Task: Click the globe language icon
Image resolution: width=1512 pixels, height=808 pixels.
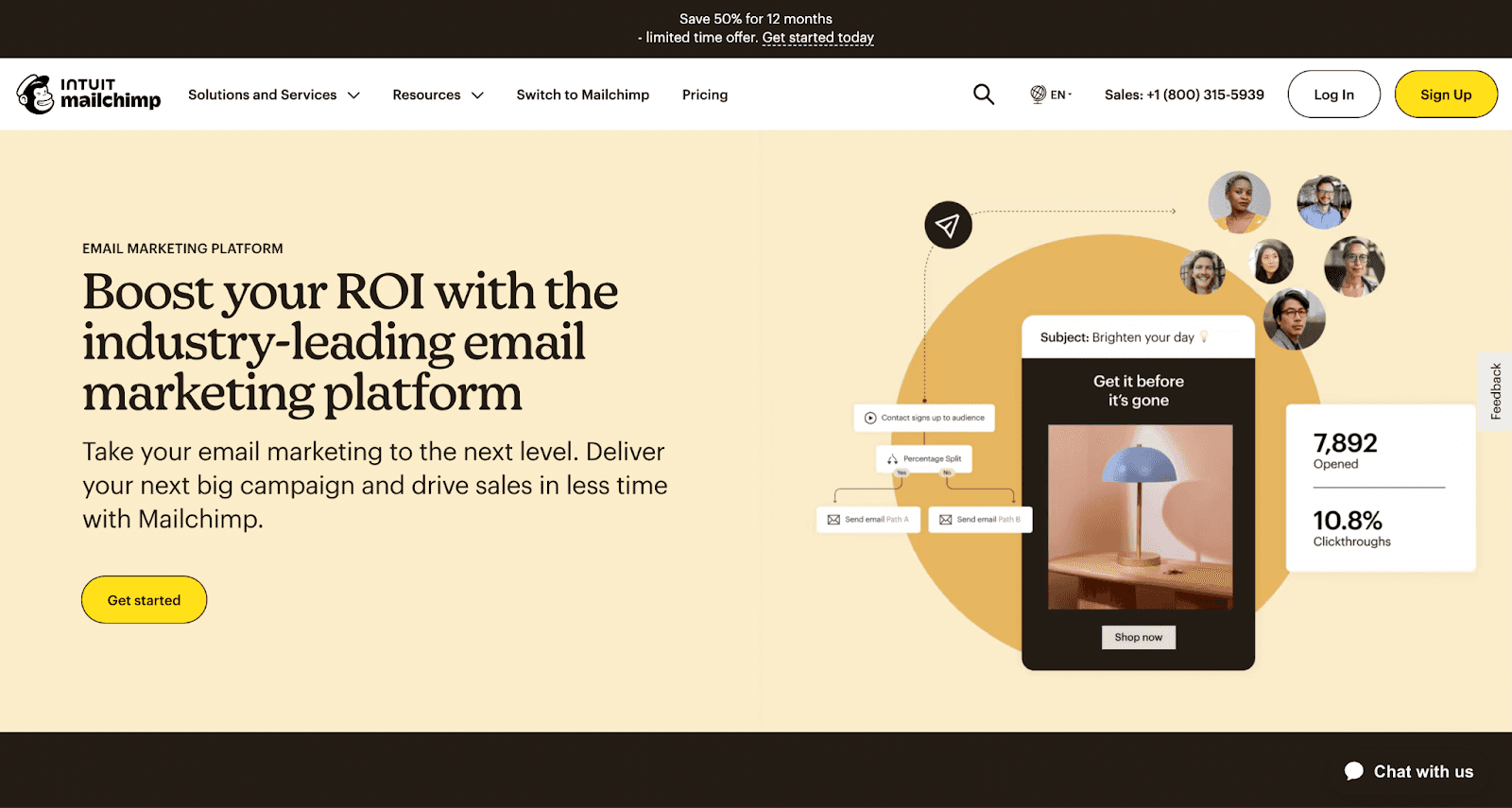Action: tap(1038, 95)
